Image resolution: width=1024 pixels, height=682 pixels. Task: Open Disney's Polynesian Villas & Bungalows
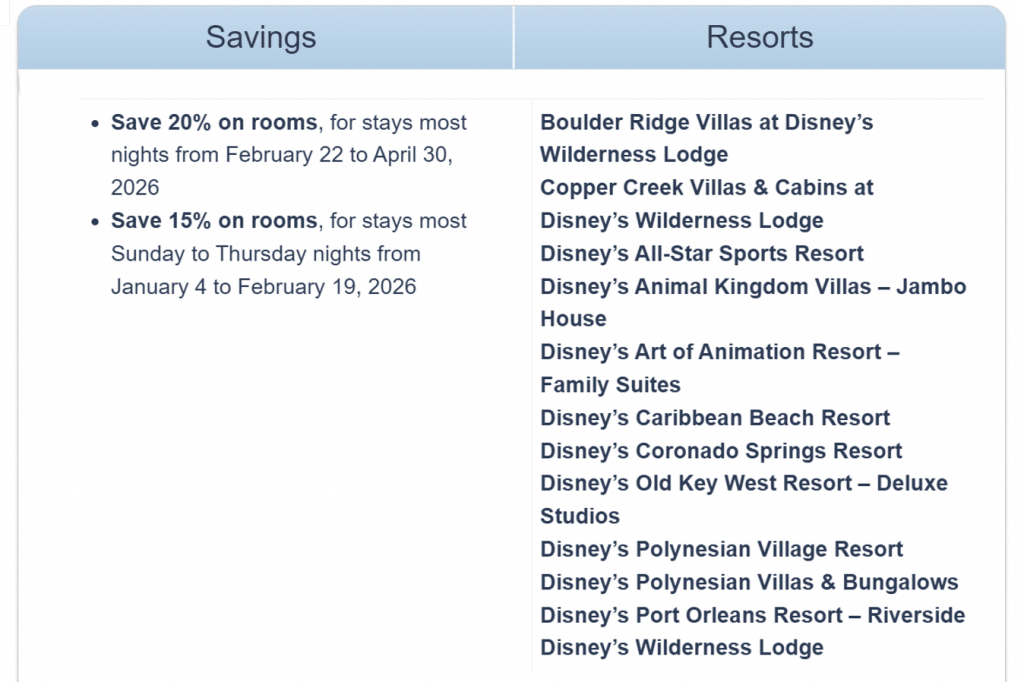pyautogui.click(x=749, y=582)
